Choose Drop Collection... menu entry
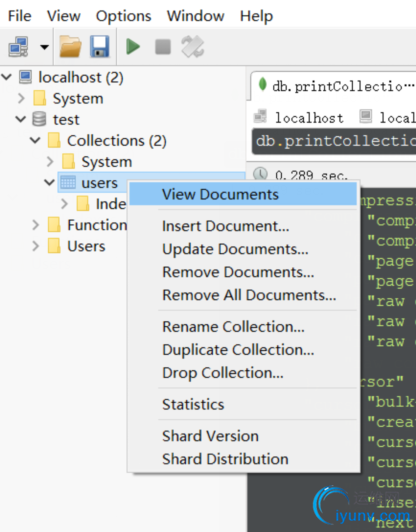Image resolution: width=416 pixels, height=532 pixels. click(243, 373)
